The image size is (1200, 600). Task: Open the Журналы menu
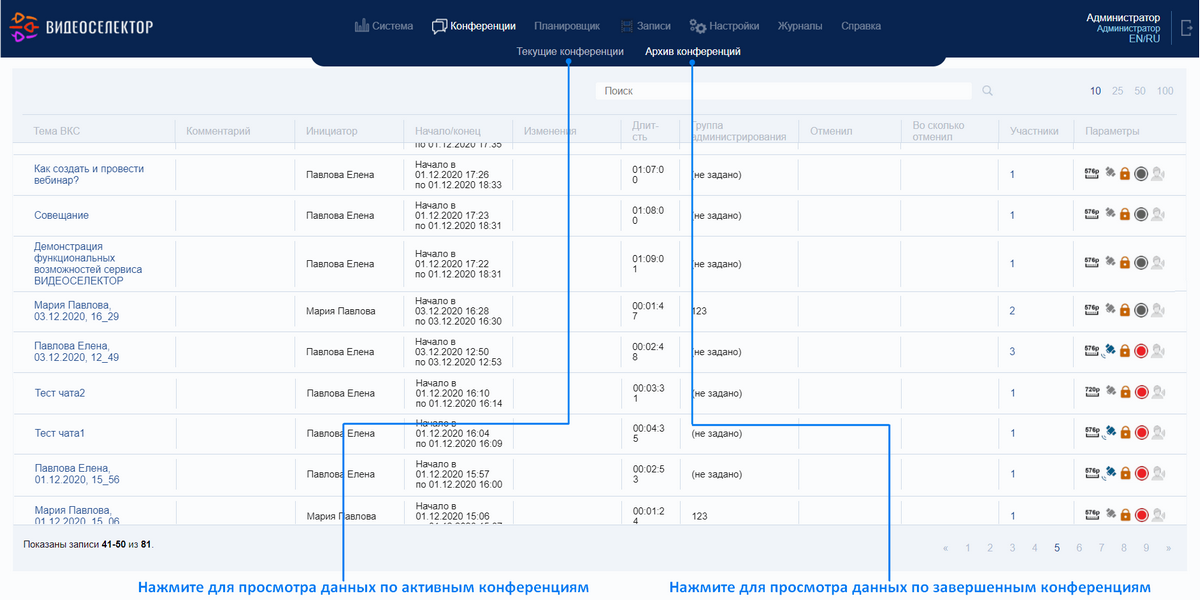[x=800, y=26]
